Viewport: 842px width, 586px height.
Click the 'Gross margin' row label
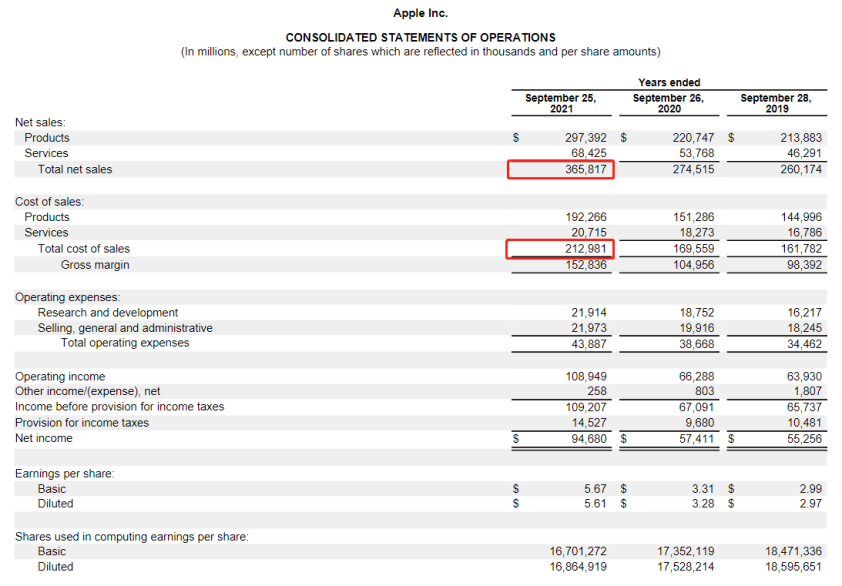point(95,265)
